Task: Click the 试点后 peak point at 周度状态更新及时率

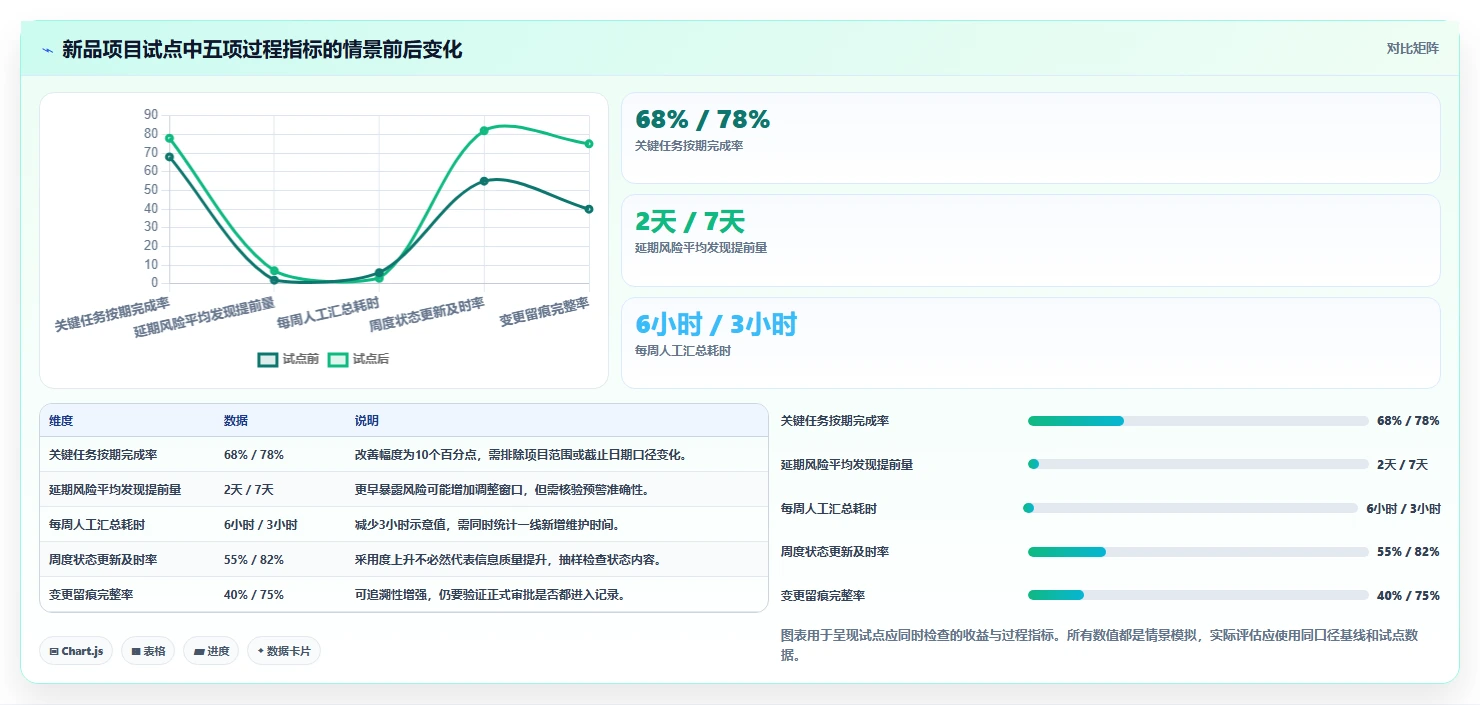Action: (x=484, y=131)
